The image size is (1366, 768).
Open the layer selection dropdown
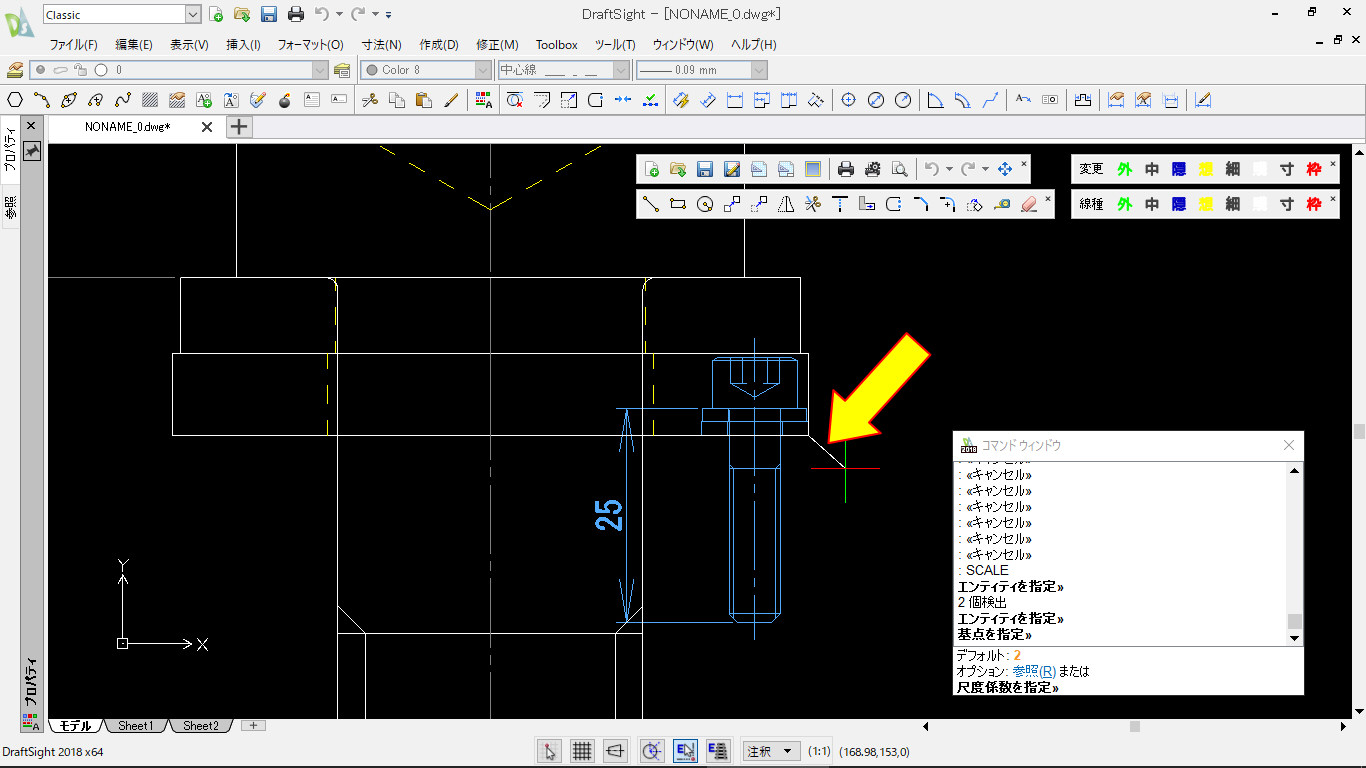(320, 70)
